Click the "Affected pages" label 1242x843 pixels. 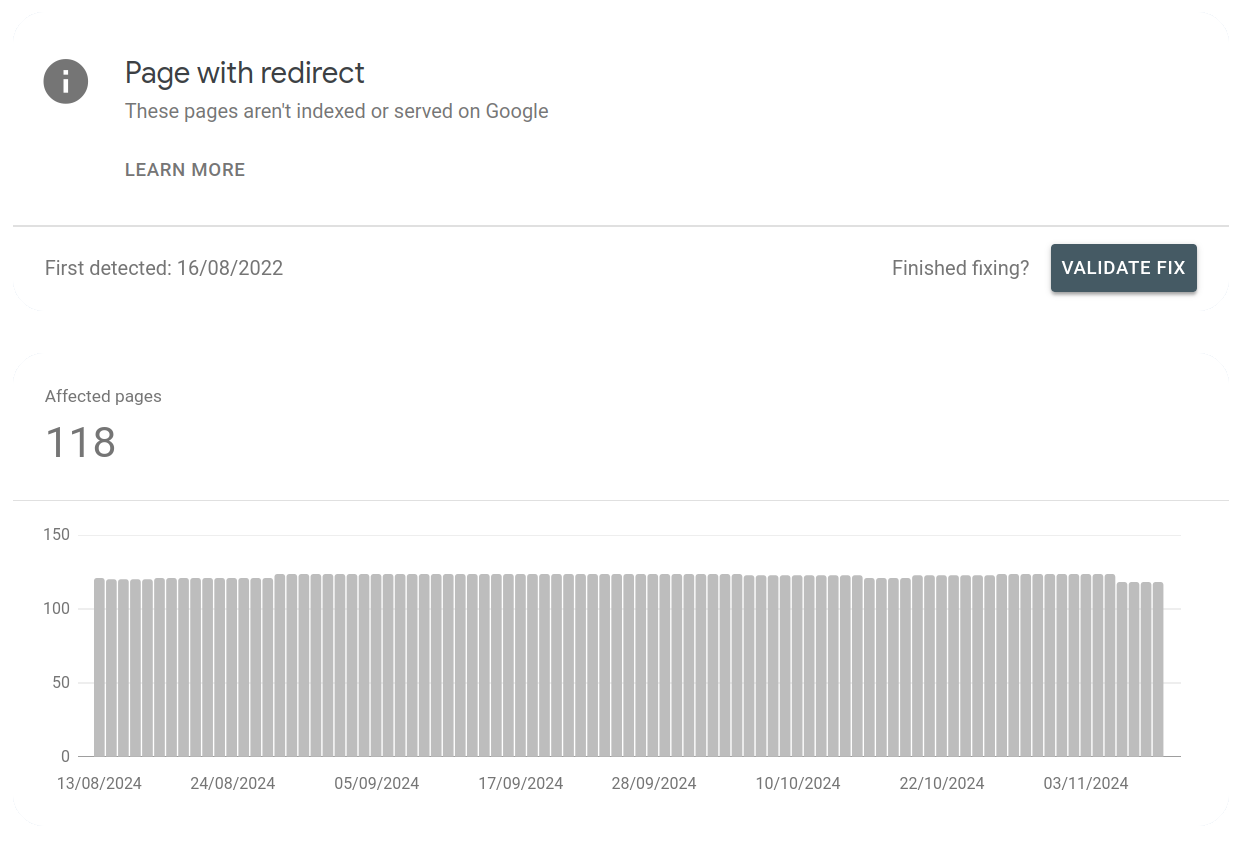click(103, 396)
